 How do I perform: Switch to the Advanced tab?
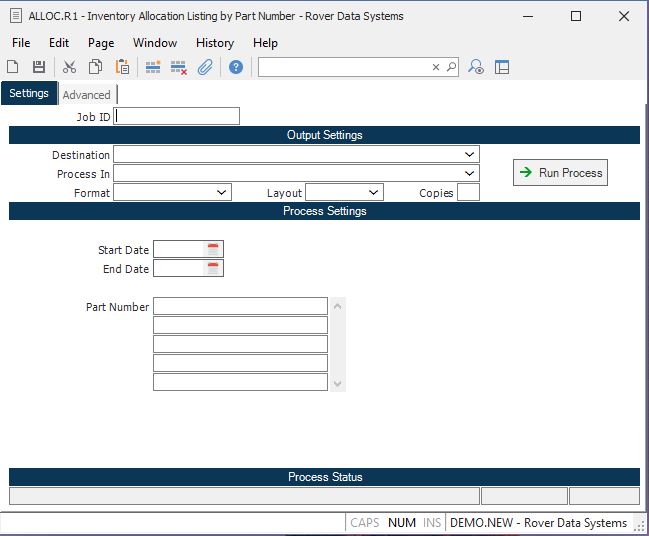pos(87,95)
